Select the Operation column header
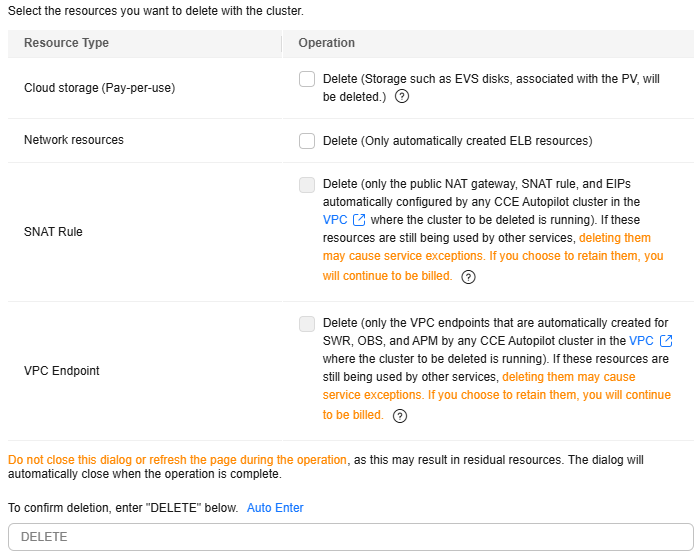Screen dimensions: 696x558 [327, 43]
